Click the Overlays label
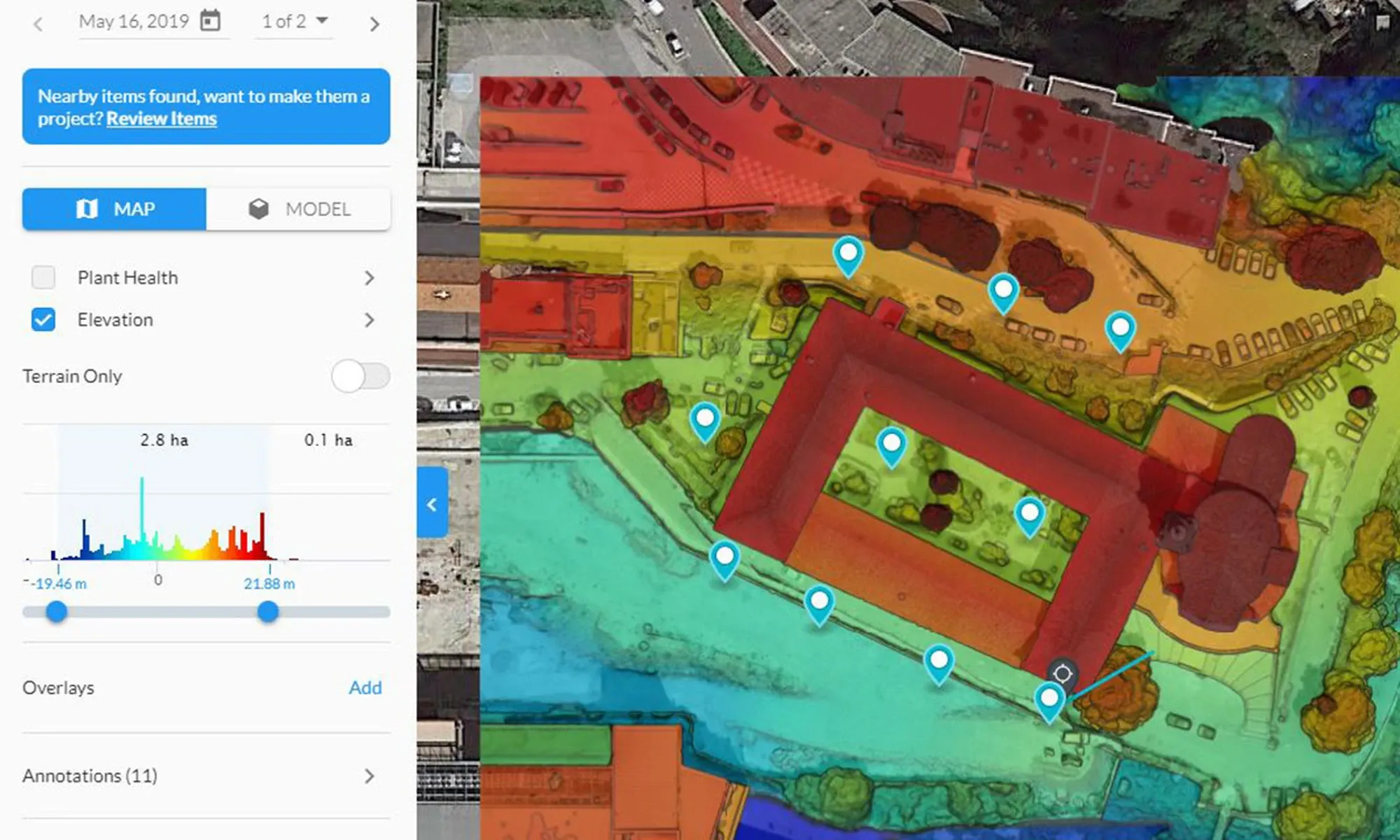Viewport: 1400px width, 840px height. pyautogui.click(x=58, y=687)
